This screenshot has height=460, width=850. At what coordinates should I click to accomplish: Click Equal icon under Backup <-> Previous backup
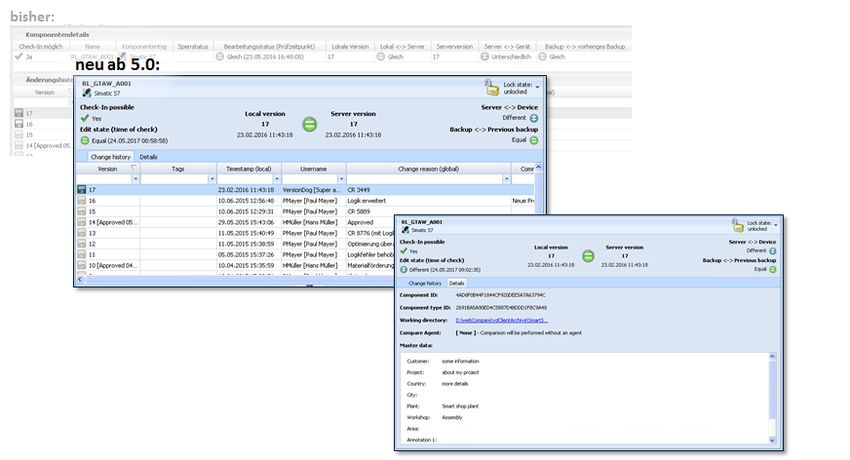(533, 141)
